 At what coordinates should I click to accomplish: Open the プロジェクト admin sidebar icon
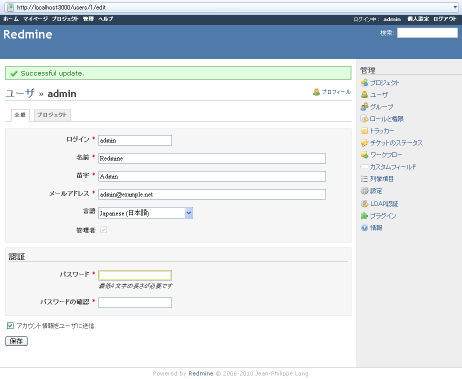[364, 82]
